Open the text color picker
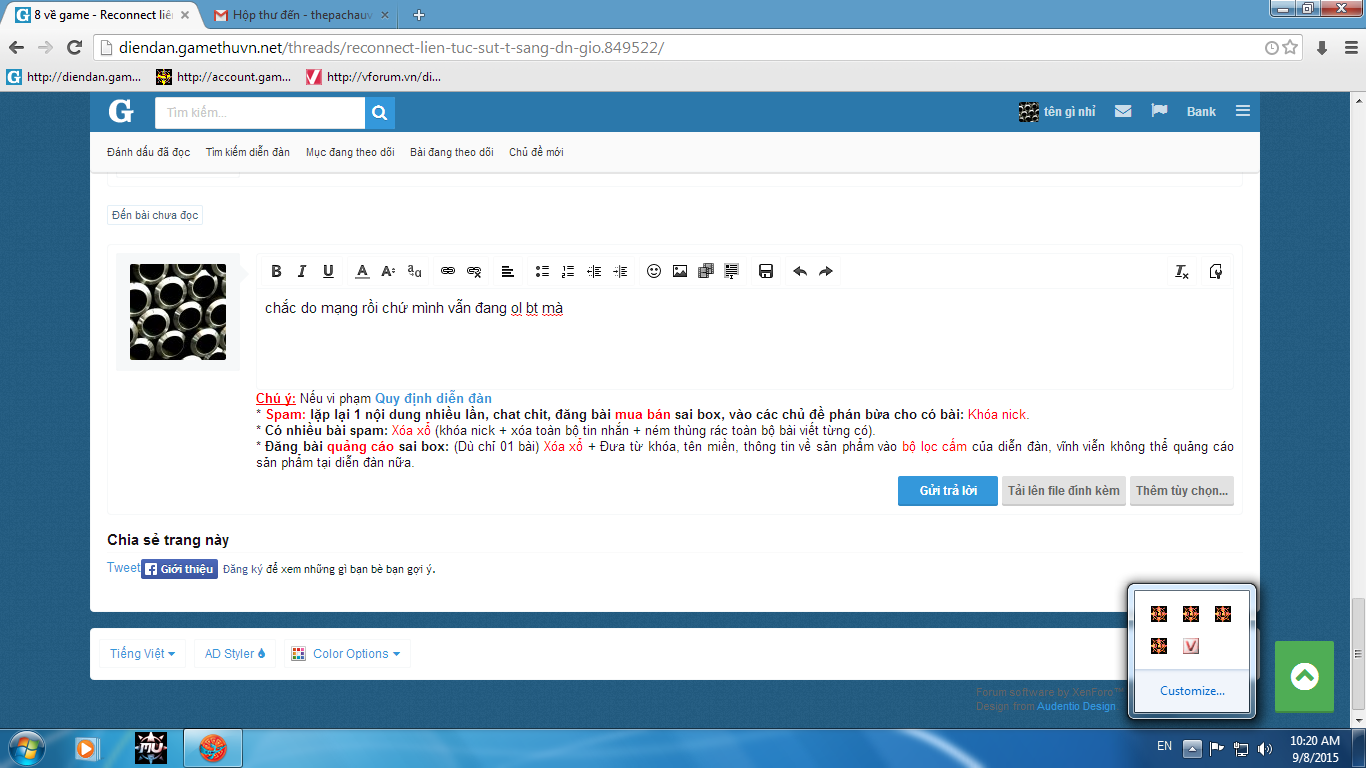The height and width of the screenshot is (768, 1366). click(362, 271)
